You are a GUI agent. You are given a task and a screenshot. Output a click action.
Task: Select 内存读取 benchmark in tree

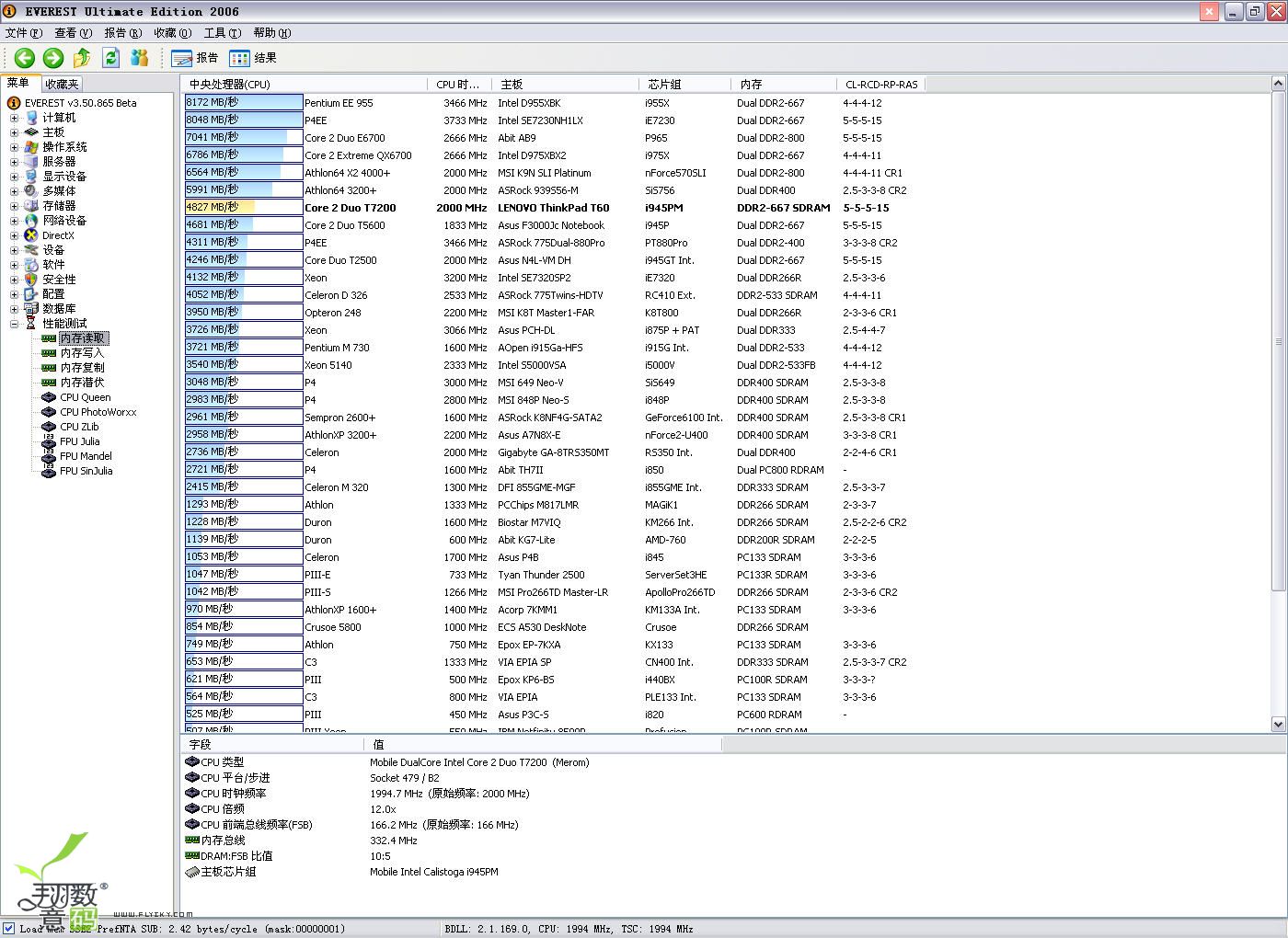pos(83,338)
